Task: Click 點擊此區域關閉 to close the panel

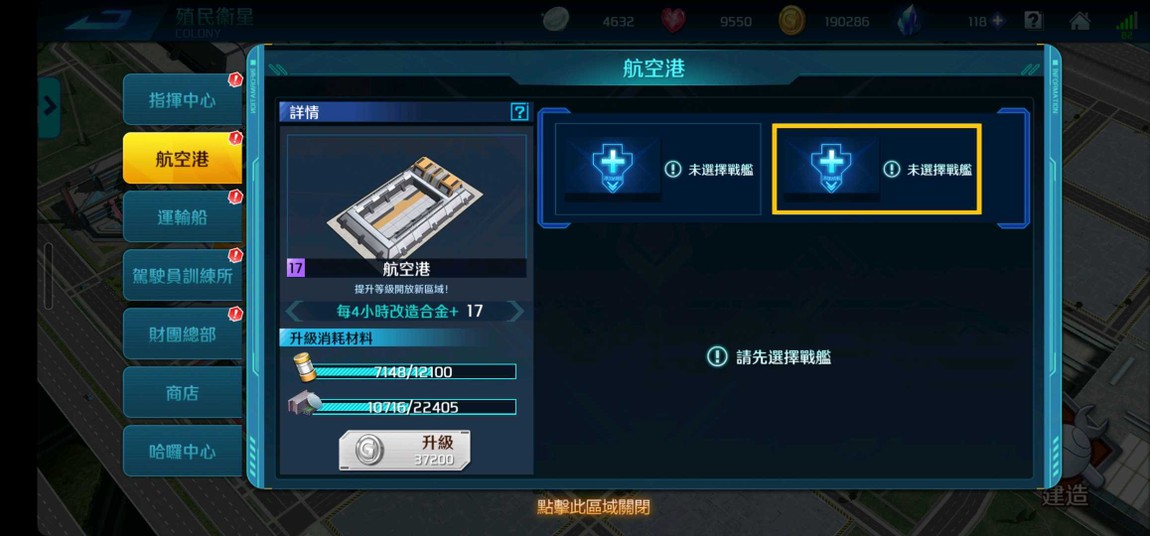Action: 593,507
